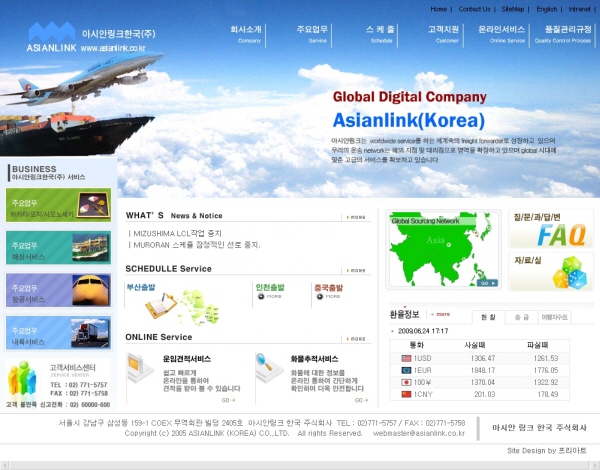Click the more link beside WHAT'S News & Notice
This screenshot has height=470, width=600.
356,217
